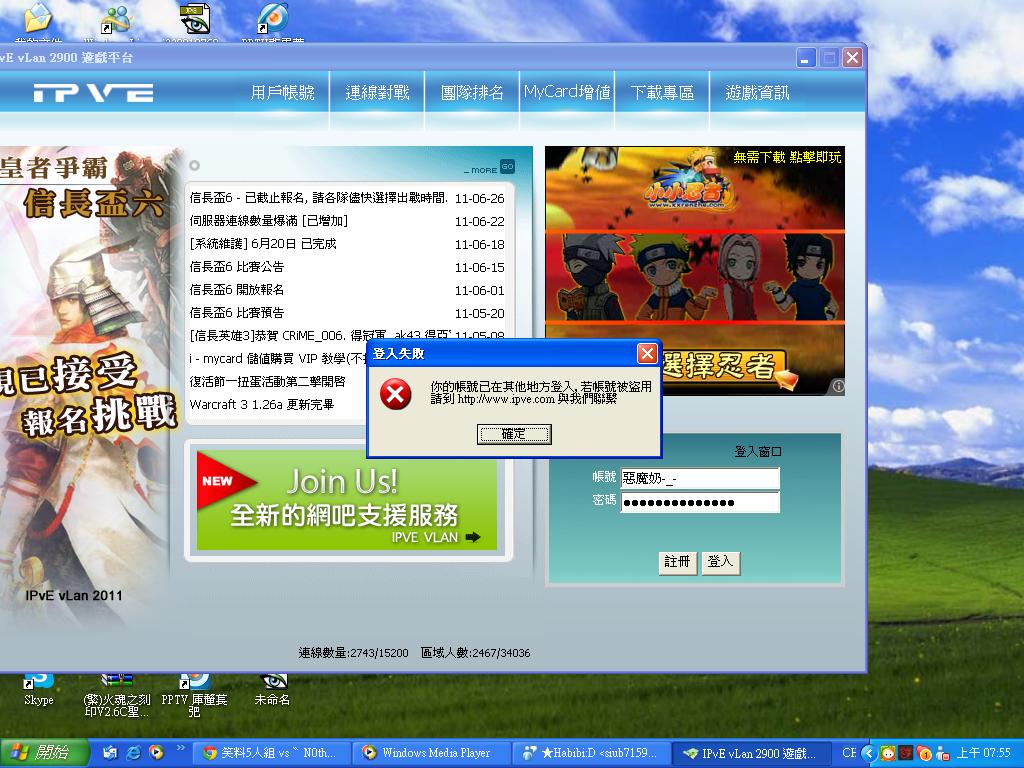
Task: Click 確定 in the login failed dialog
Action: [x=514, y=434]
